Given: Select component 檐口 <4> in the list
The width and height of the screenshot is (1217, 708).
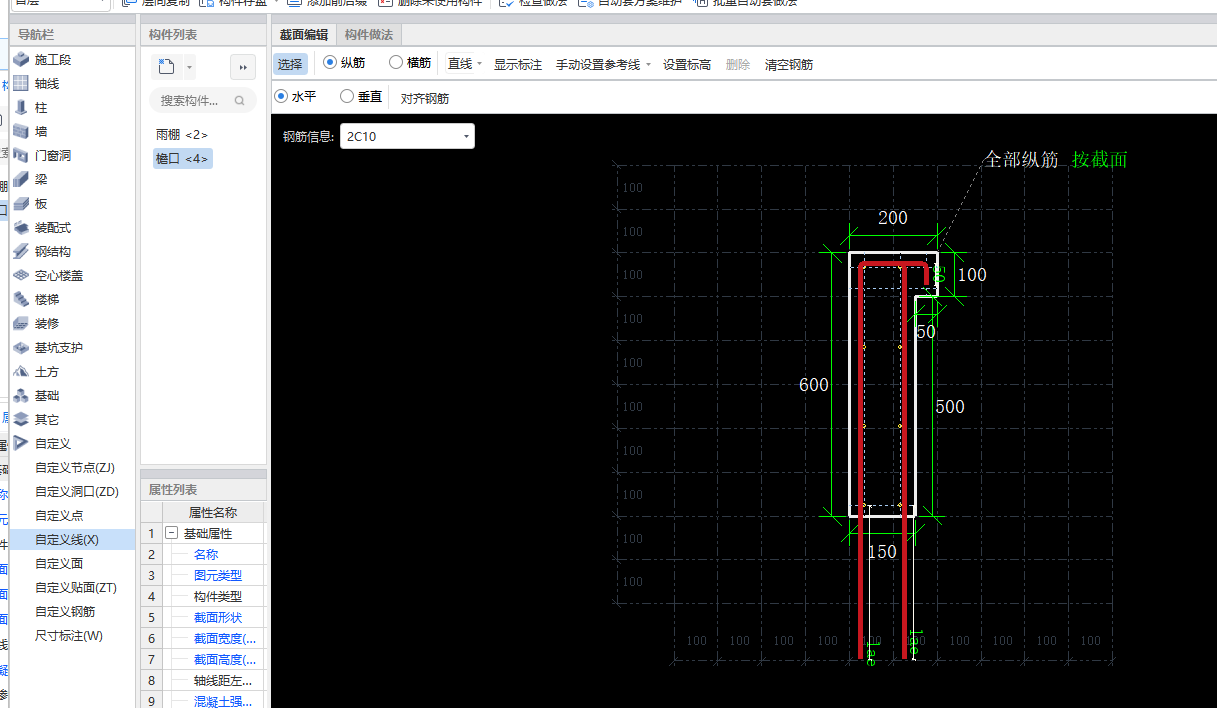Looking at the screenshot, I should tap(182, 158).
